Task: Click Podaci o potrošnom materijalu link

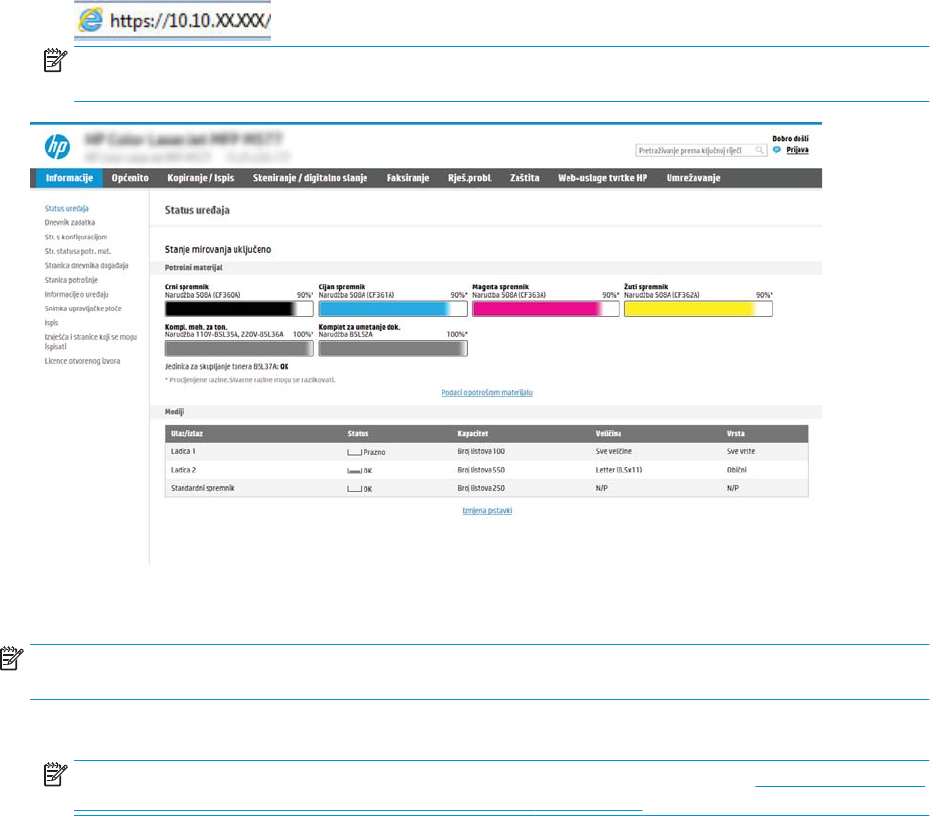Action: tap(487, 393)
